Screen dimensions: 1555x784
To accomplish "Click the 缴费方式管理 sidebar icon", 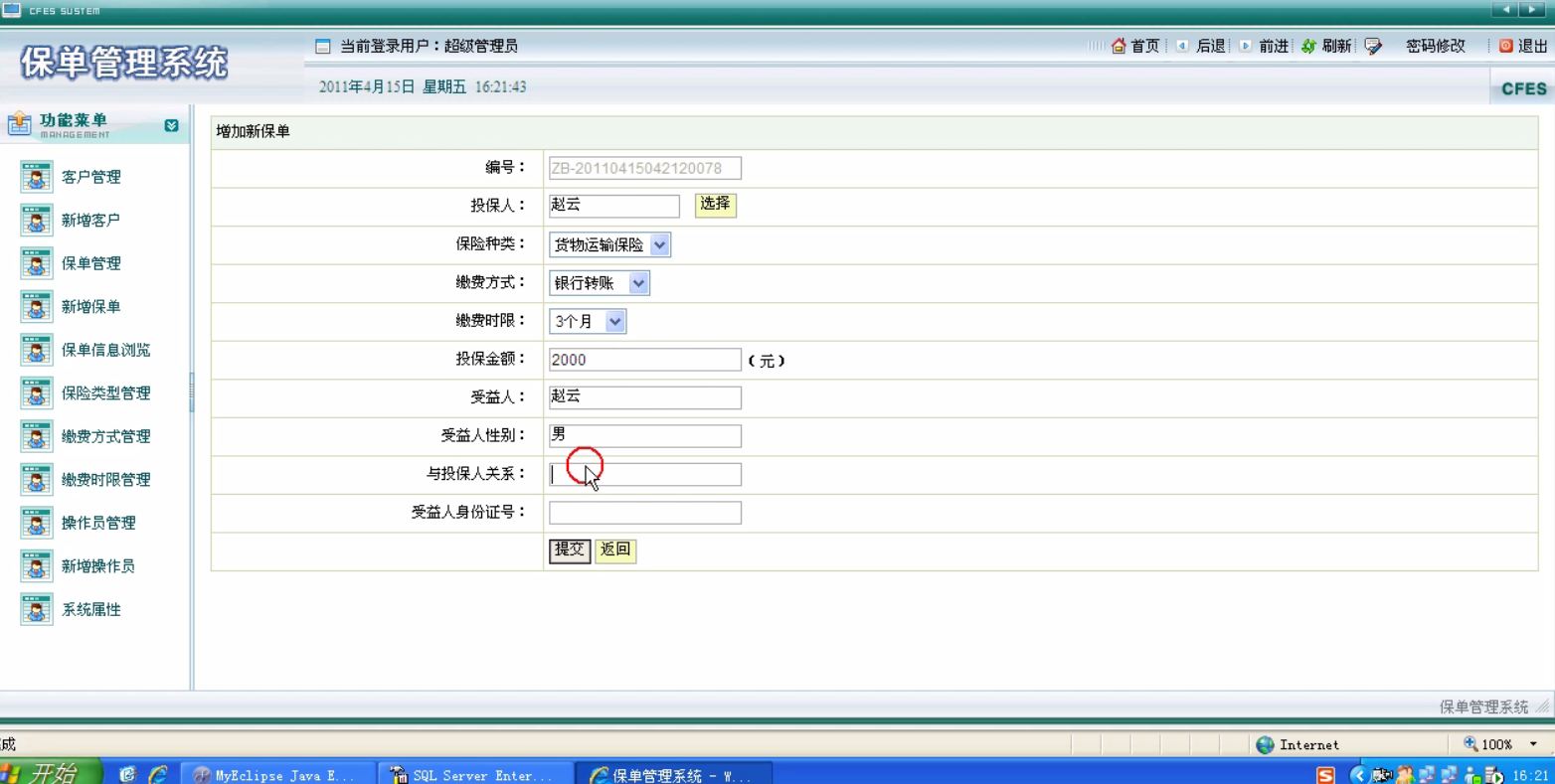I will click(x=37, y=436).
